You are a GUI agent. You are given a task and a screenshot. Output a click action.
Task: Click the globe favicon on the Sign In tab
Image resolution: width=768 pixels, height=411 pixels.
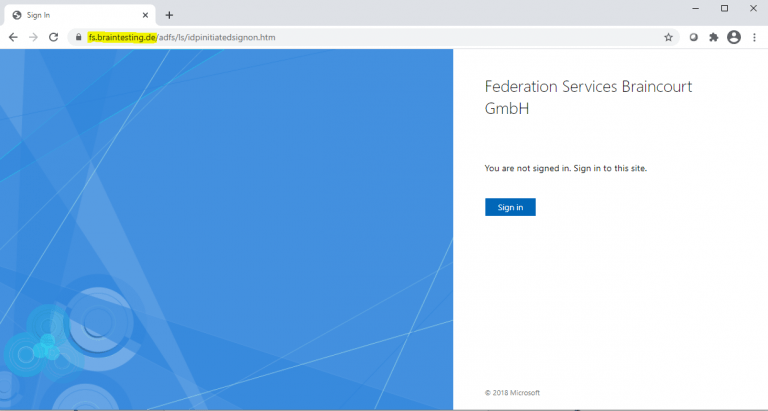click(x=17, y=15)
